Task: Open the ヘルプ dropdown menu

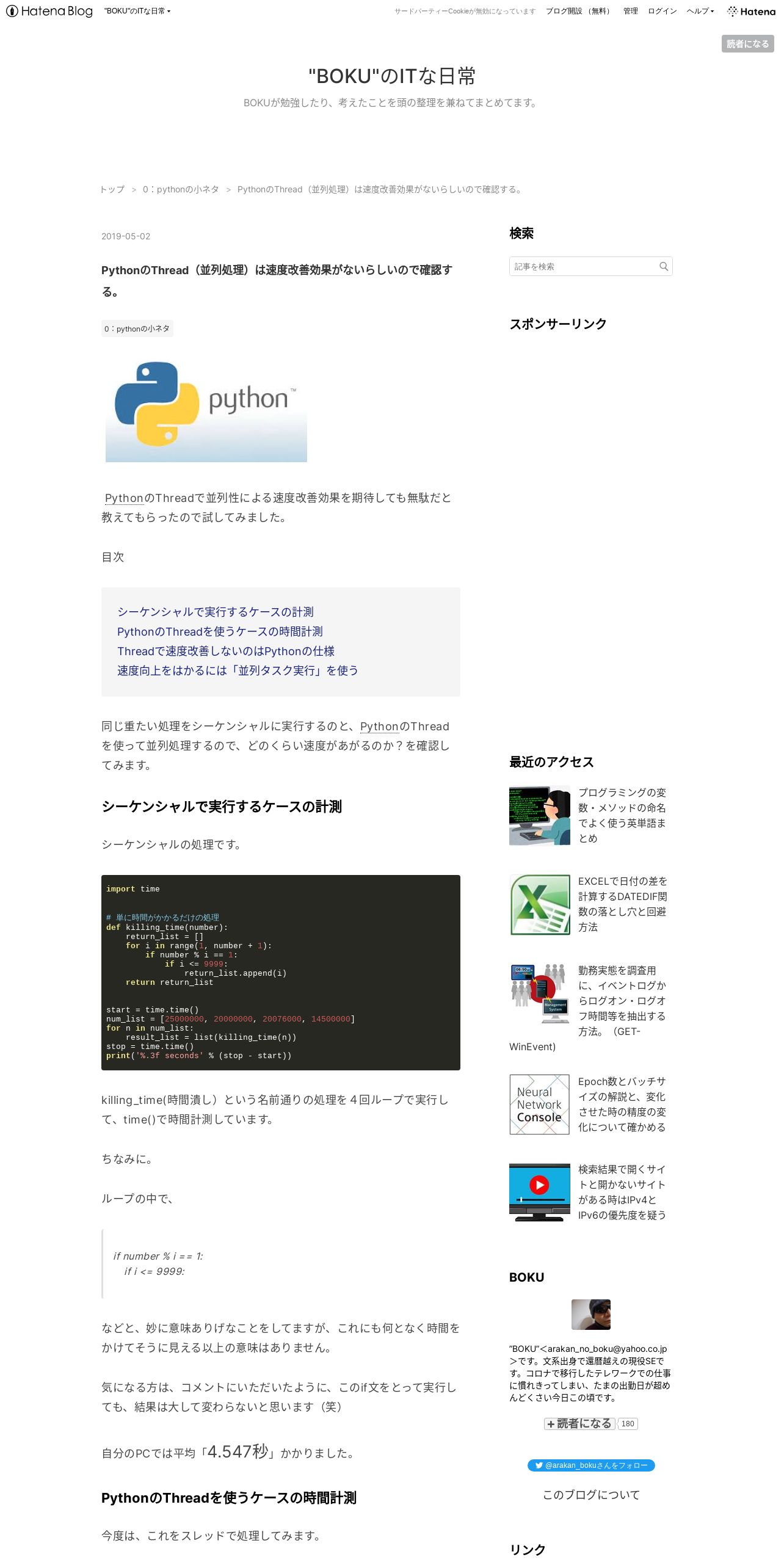Action: 700,11
